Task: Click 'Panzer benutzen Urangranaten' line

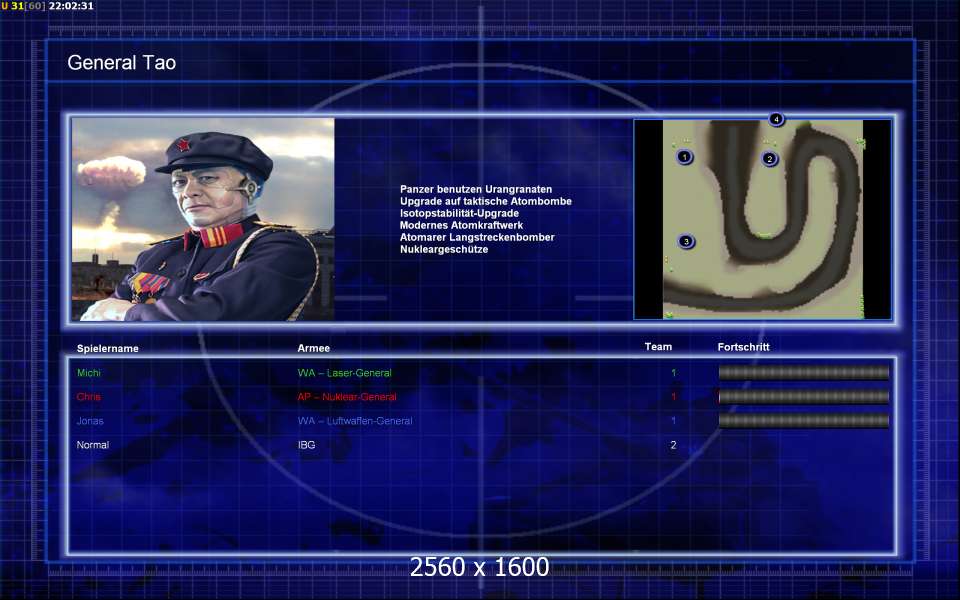Action: click(476, 189)
